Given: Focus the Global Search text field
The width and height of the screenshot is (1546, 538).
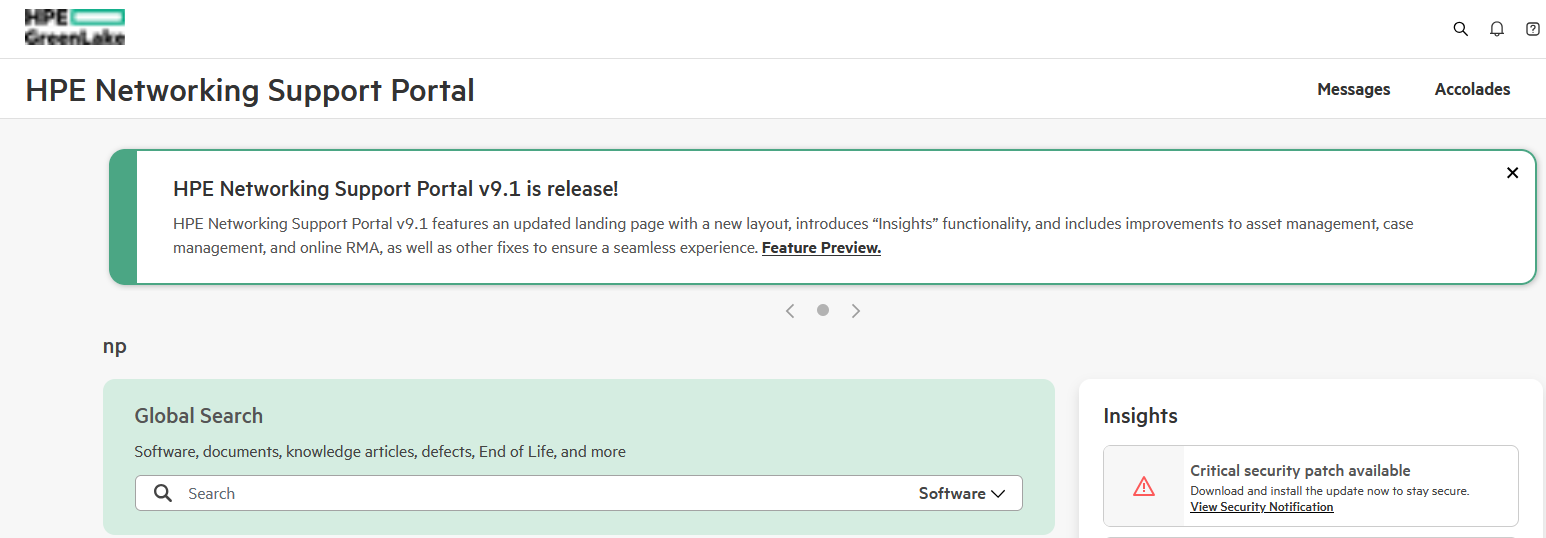Looking at the screenshot, I should [x=540, y=493].
